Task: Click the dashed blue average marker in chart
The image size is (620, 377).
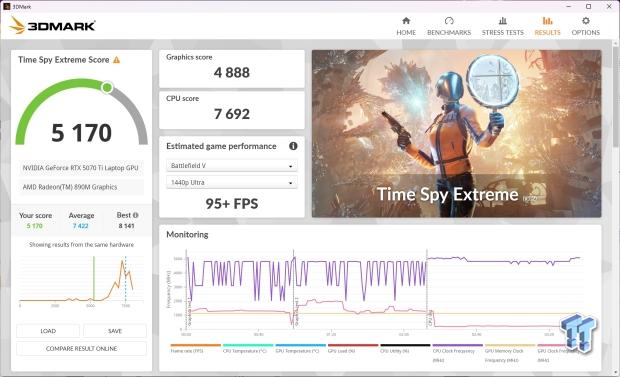Action: (x=125, y=278)
